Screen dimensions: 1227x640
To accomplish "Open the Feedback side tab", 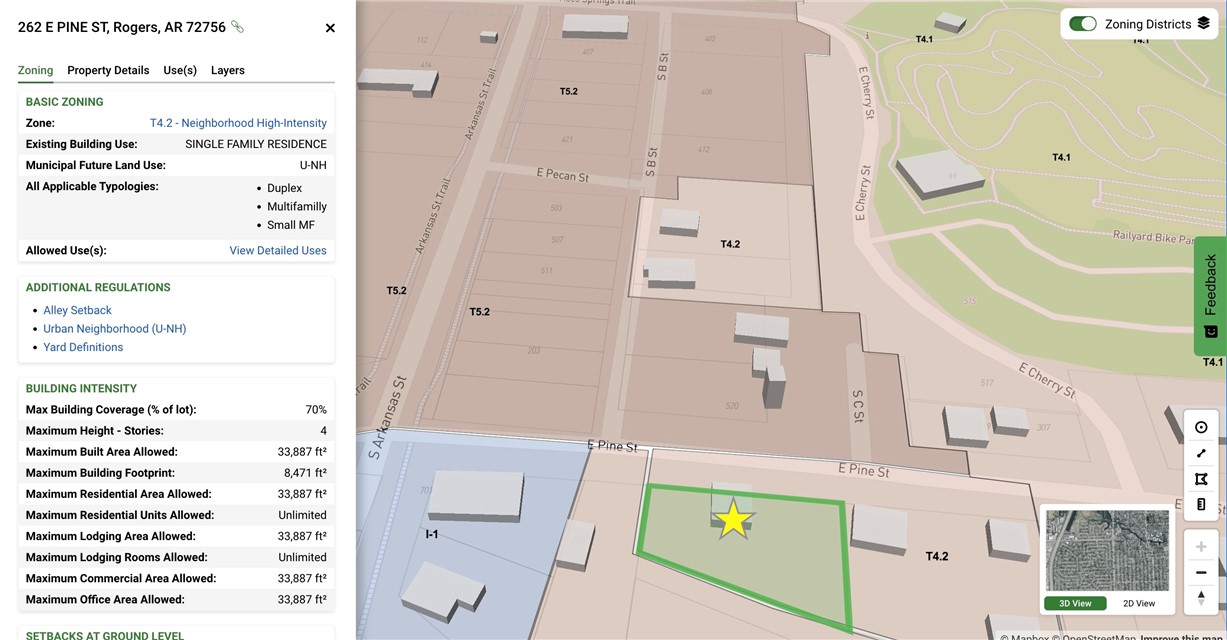I will [1210, 296].
